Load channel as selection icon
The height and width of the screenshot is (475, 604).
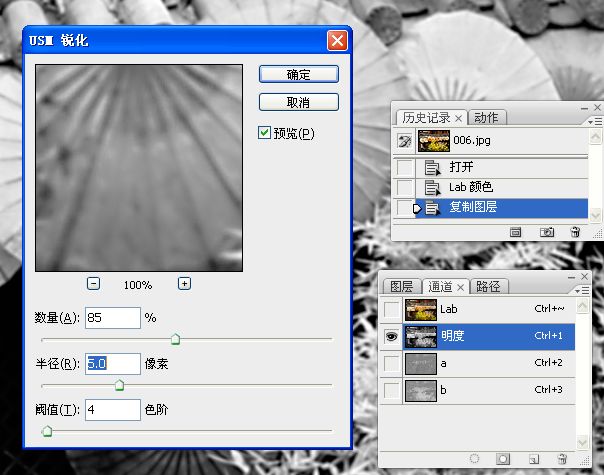point(474,458)
